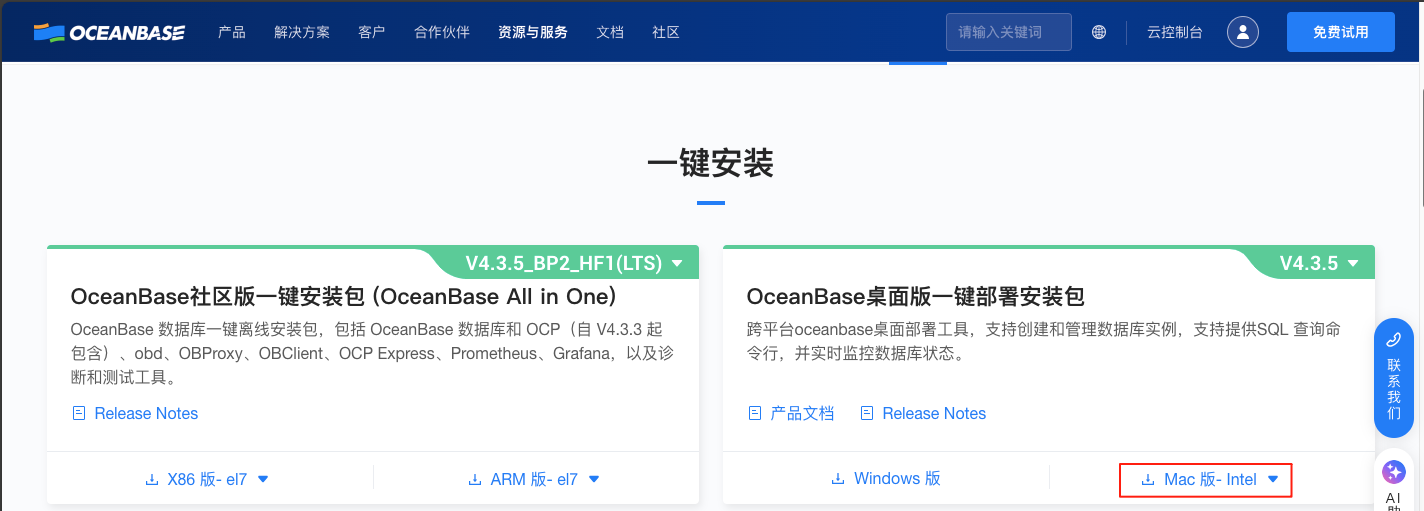This screenshot has width=1424, height=511.
Task: Expand the ARM 版- el7 dropdown arrow
Action: click(x=594, y=480)
